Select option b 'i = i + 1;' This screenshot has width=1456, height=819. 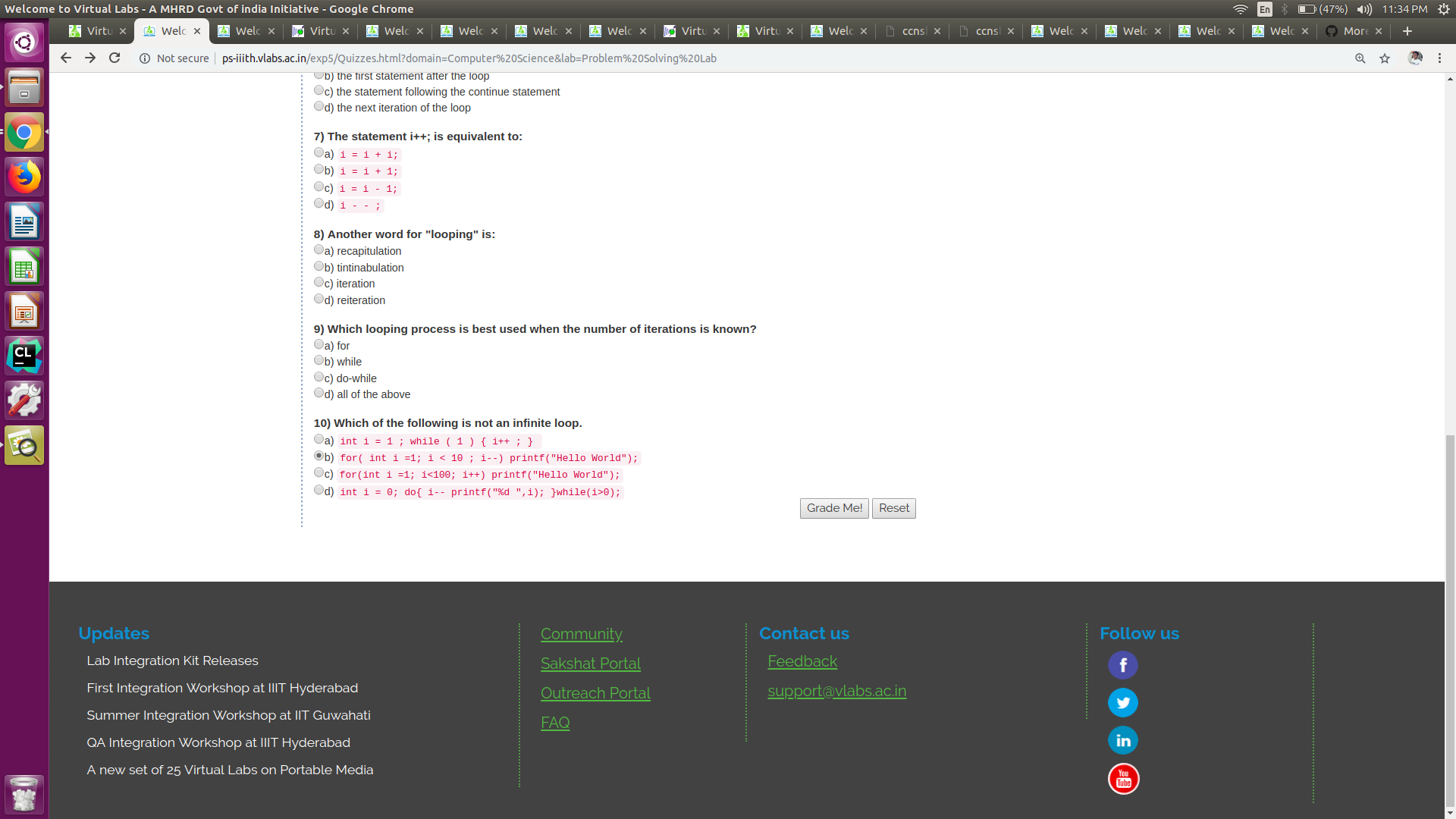pyautogui.click(x=319, y=169)
